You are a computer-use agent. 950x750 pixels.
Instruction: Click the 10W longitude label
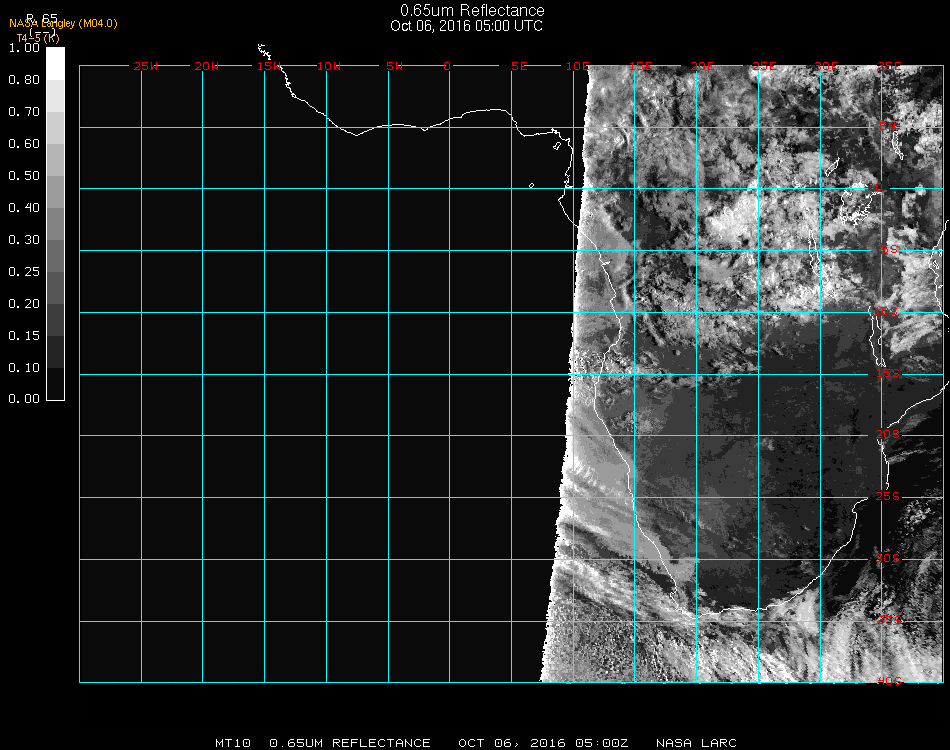coord(329,66)
